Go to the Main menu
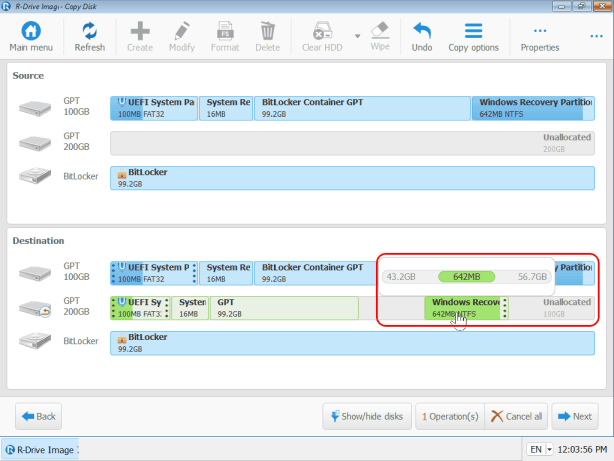Image resolution: width=614 pixels, height=461 pixels. tap(31, 36)
